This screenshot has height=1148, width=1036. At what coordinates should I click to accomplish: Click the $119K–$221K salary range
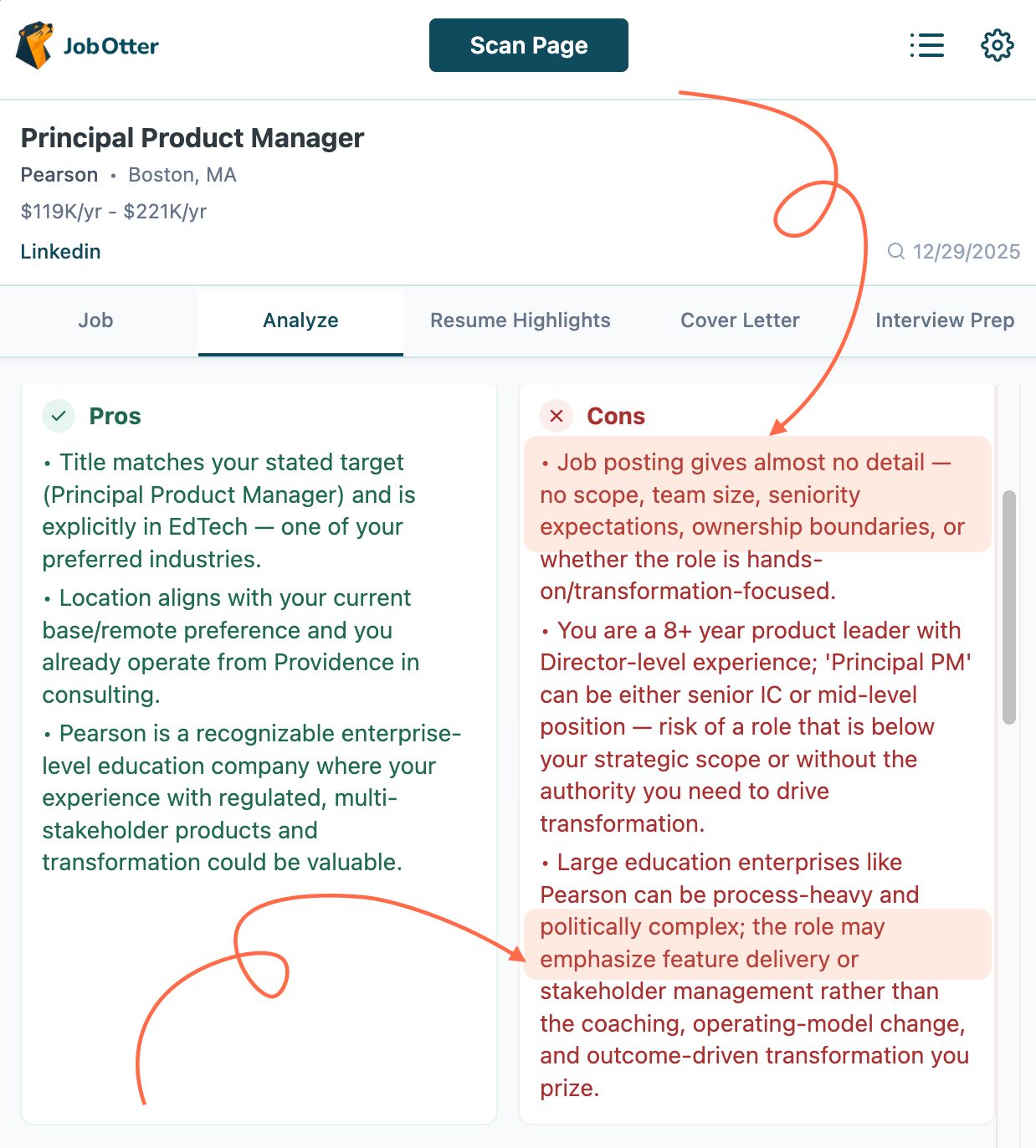(114, 212)
